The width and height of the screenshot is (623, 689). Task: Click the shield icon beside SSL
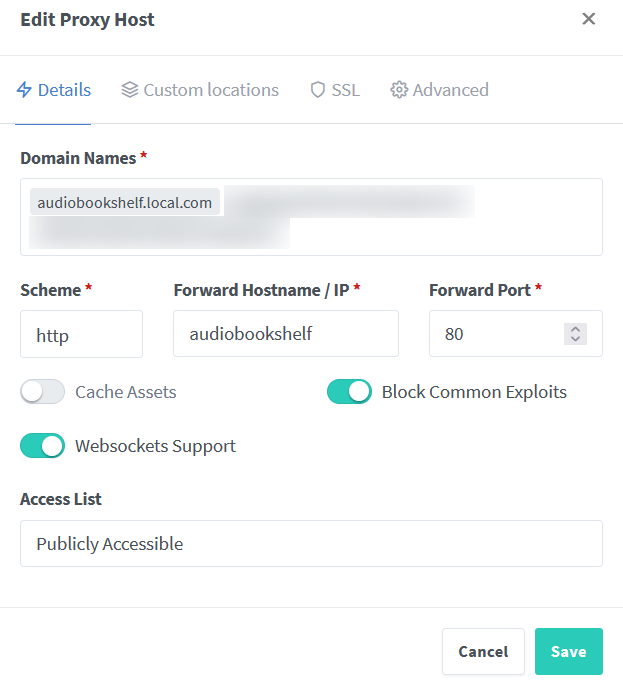[x=318, y=90]
